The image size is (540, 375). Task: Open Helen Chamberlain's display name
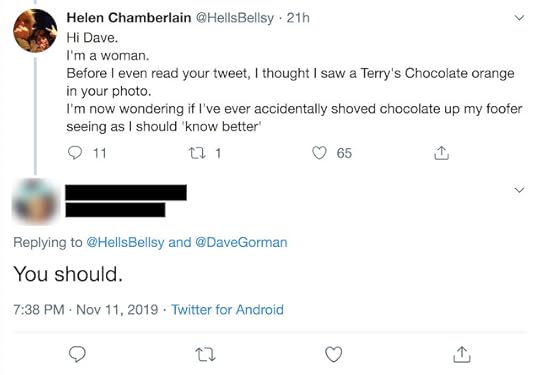coord(129,18)
